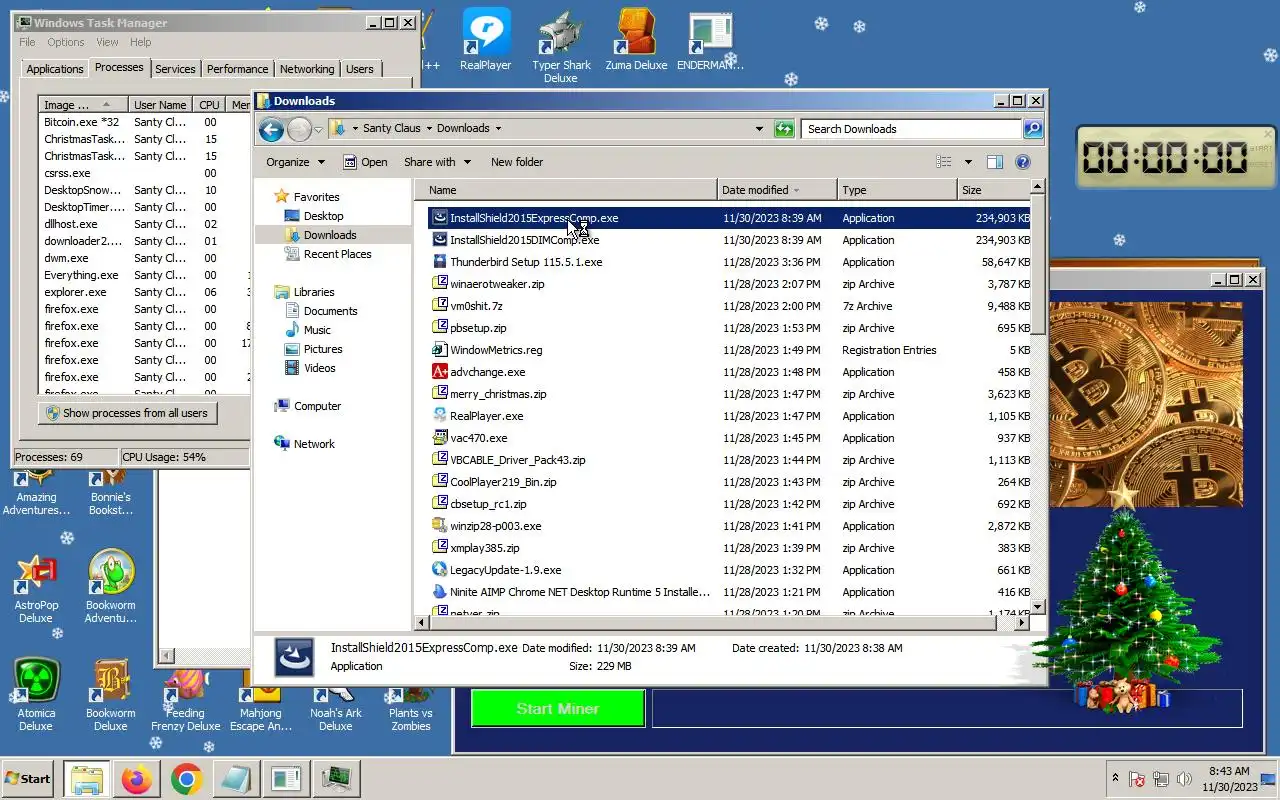Image resolution: width=1280 pixels, height=800 pixels.
Task: Open AstroPop Deluxe desktop icon
Action: (36, 588)
